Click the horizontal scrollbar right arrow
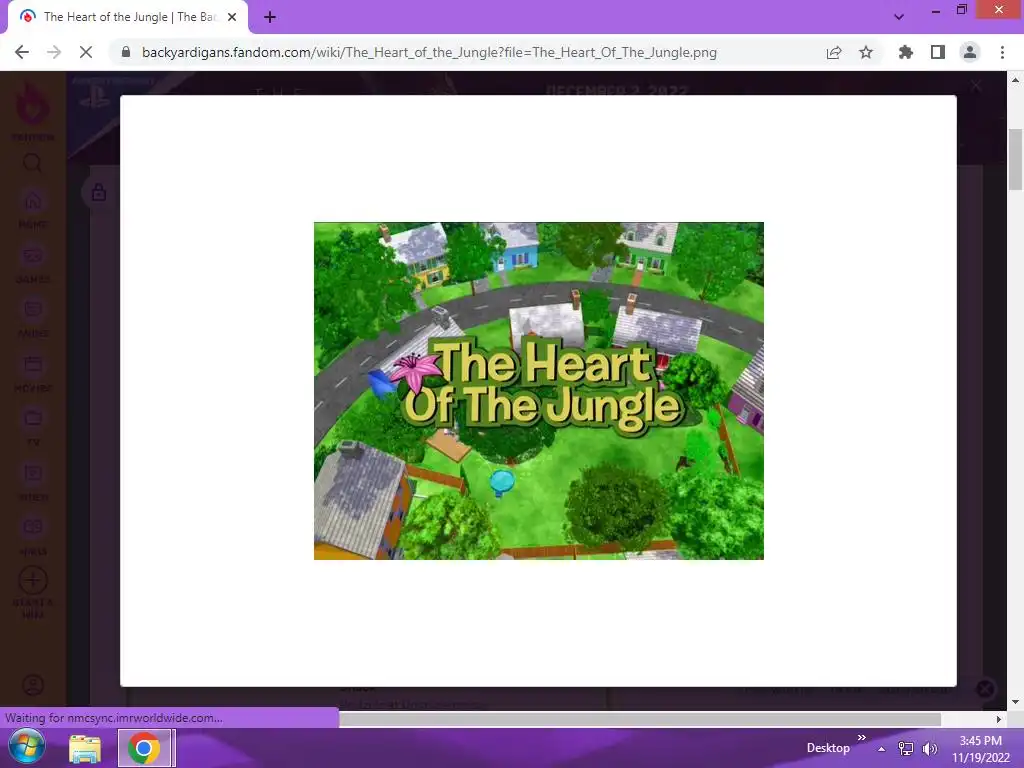 coord(999,719)
